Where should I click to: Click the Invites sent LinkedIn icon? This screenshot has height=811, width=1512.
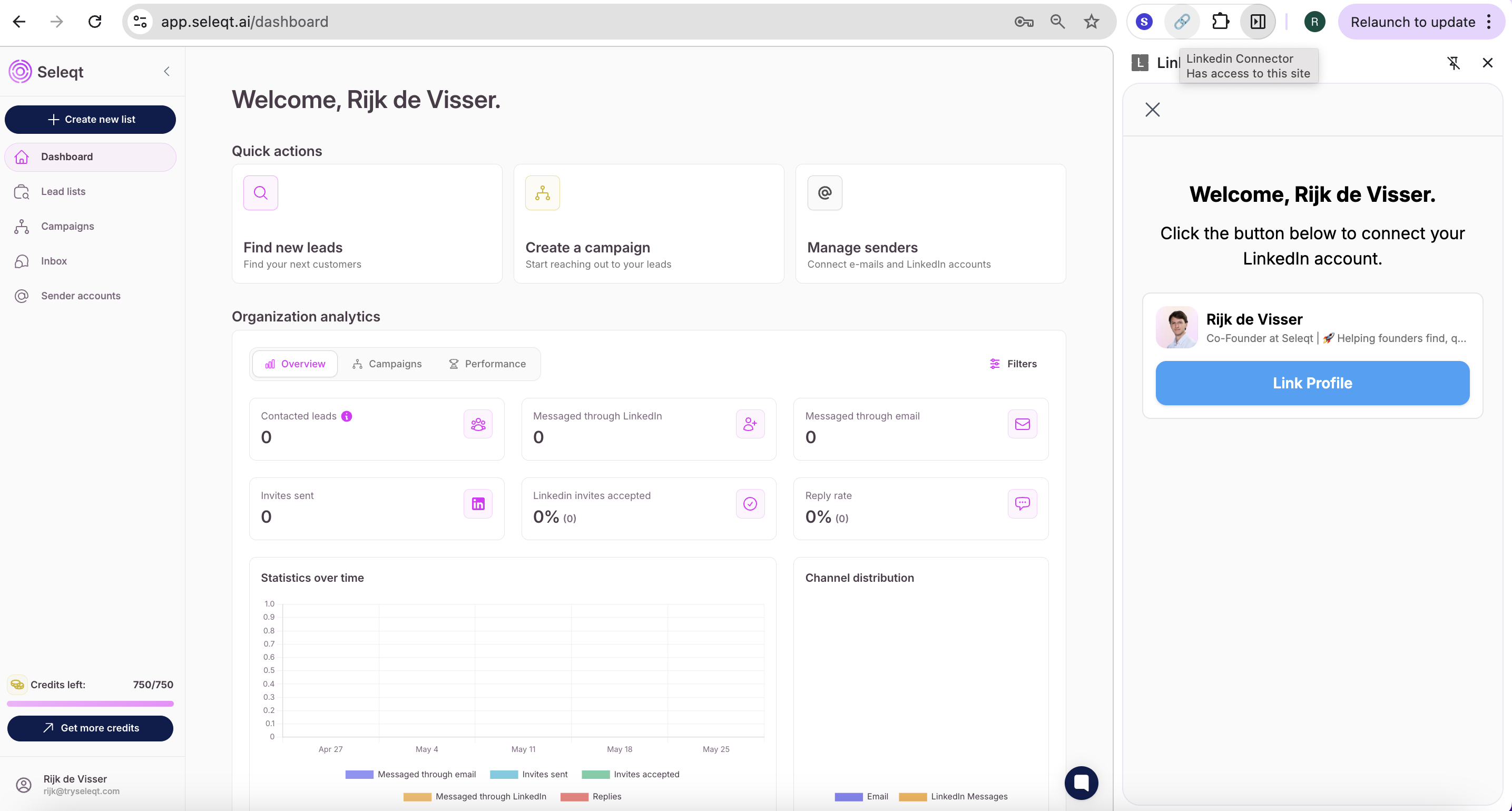click(x=478, y=504)
